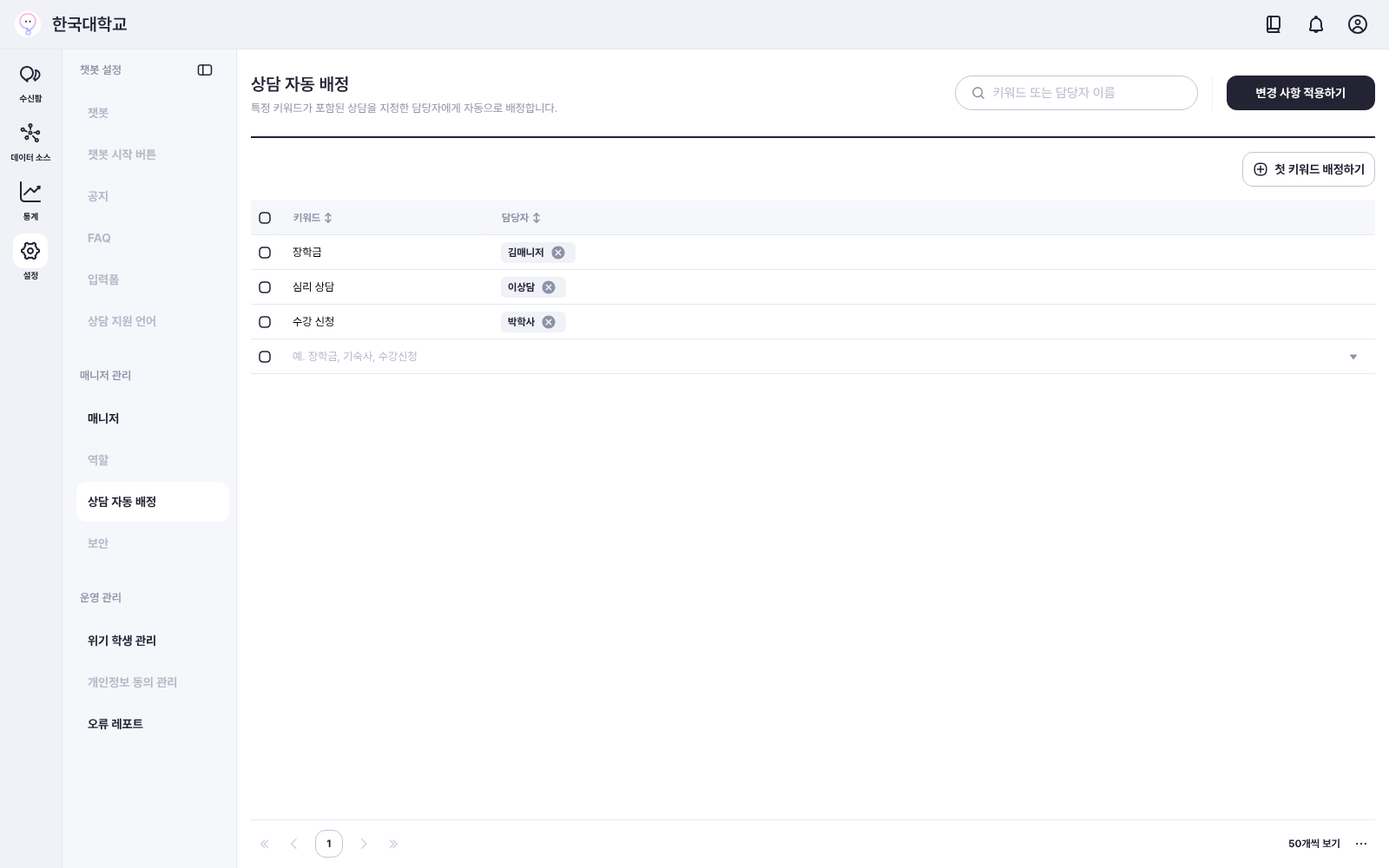
Task: Click the 김매니저 assignee tag
Action: (538, 253)
